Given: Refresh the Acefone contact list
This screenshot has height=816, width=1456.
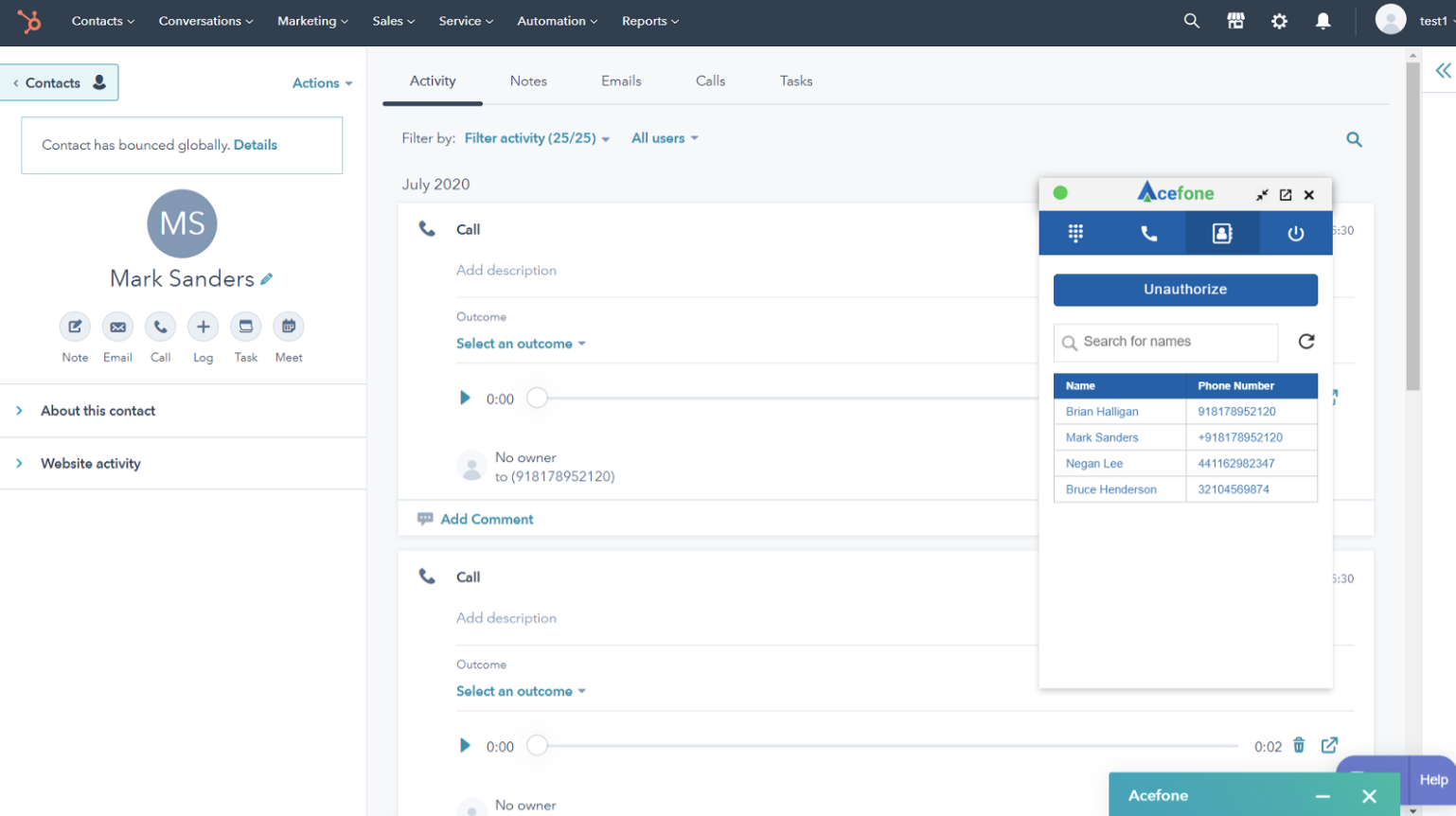Looking at the screenshot, I should (x=1306, y=342).
